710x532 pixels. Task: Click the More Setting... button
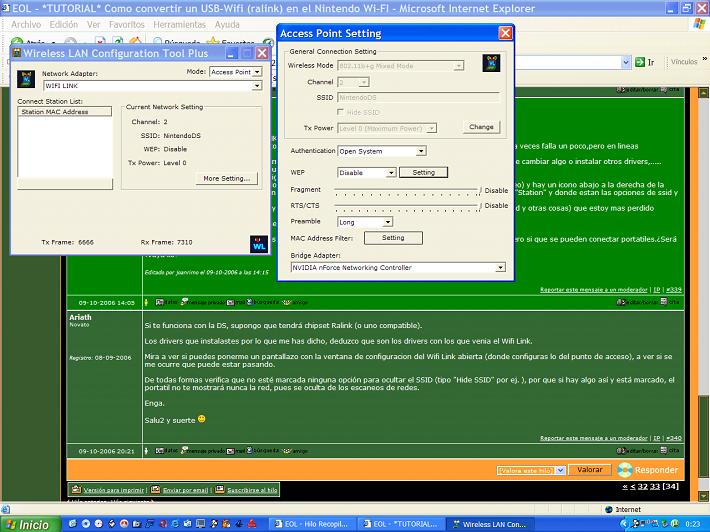point(226,178)
